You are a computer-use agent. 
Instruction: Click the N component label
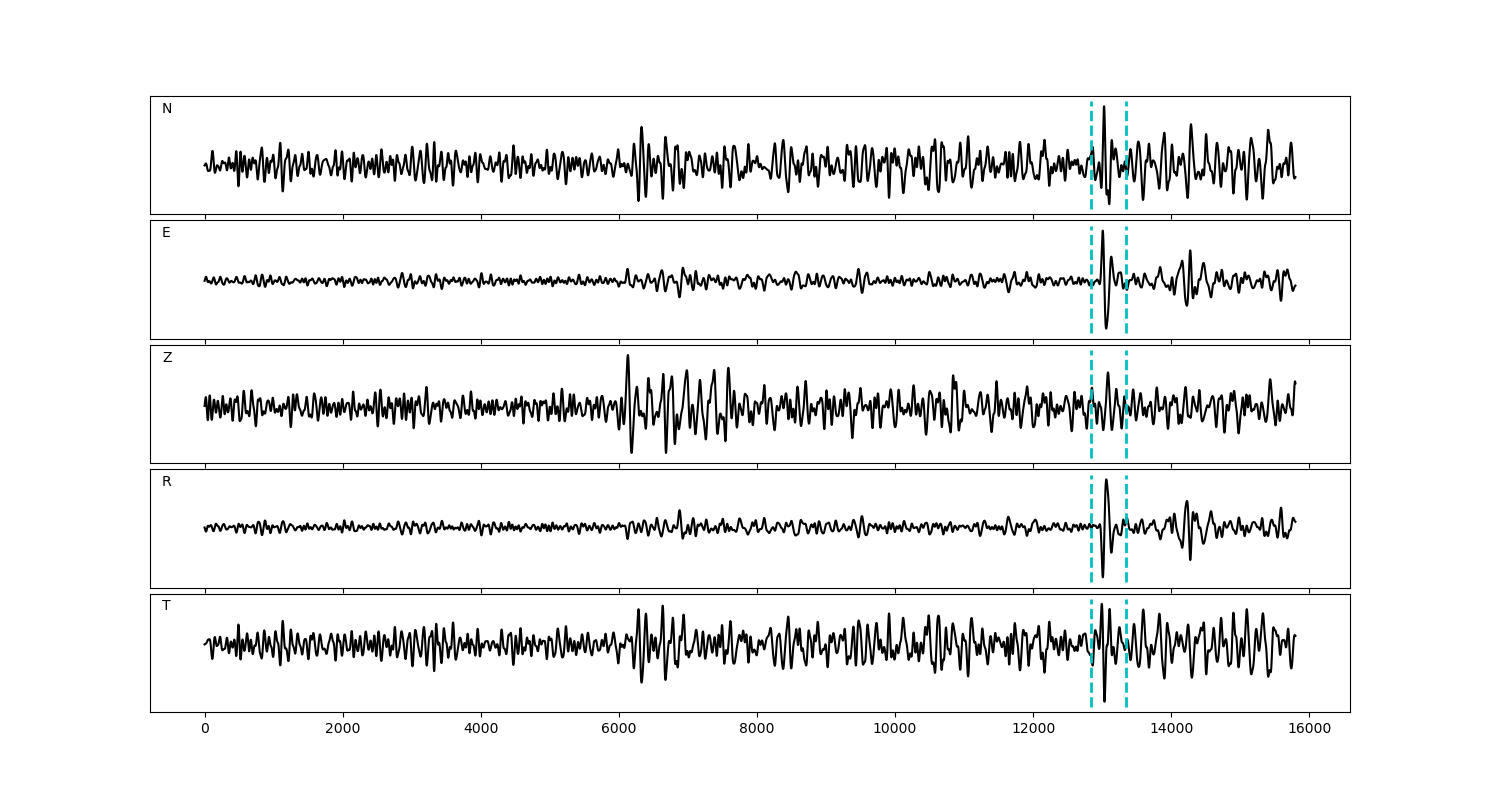click(x=167, y=109)
